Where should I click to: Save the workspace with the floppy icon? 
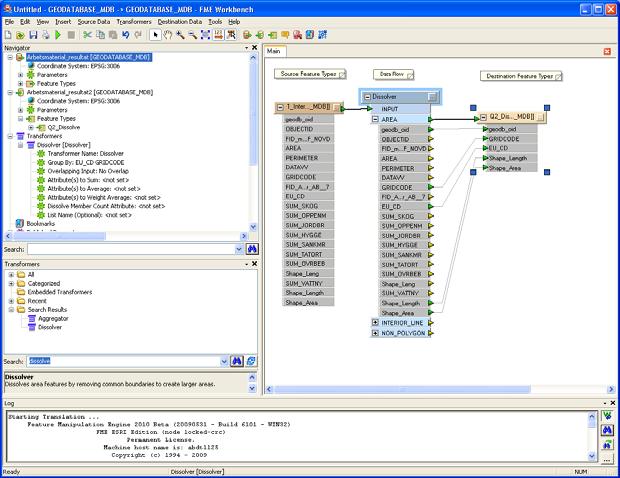(x=33, y=35)
